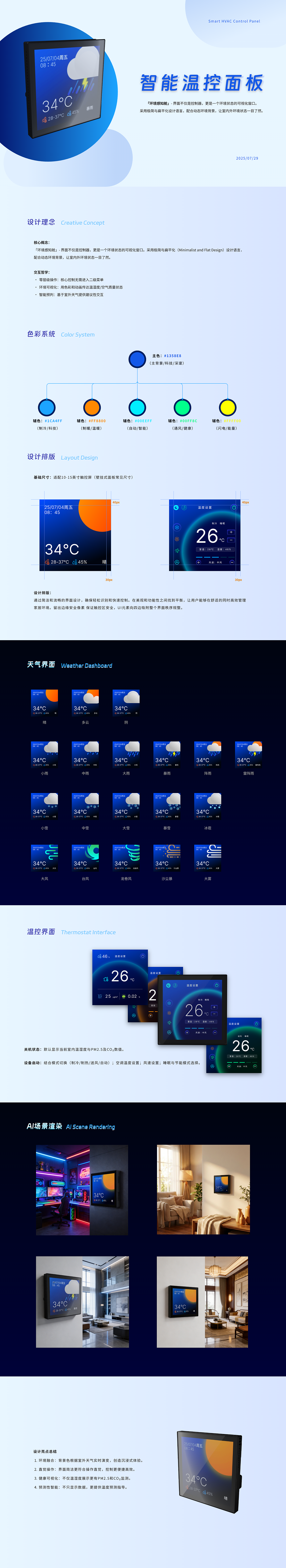
Task: Enable sun heating mode on Layout Design thermostat
Action: 177,539
